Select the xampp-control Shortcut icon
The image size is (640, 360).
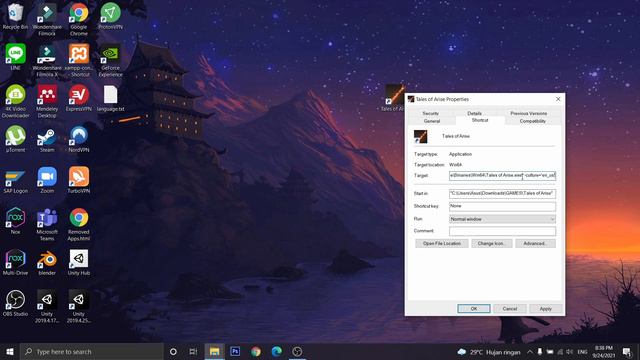tap(79, 60)
